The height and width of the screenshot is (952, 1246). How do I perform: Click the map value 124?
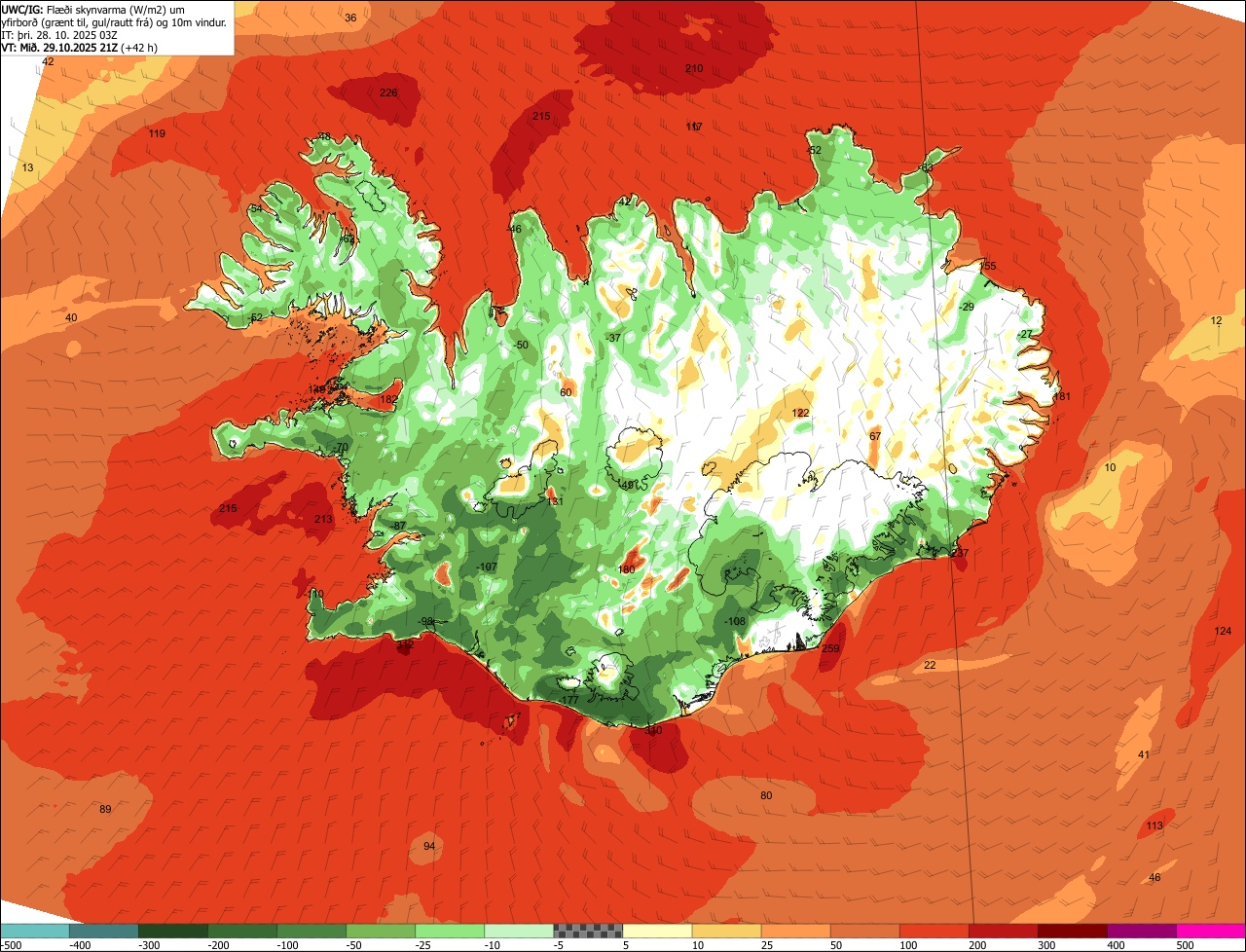point(1224,631)
